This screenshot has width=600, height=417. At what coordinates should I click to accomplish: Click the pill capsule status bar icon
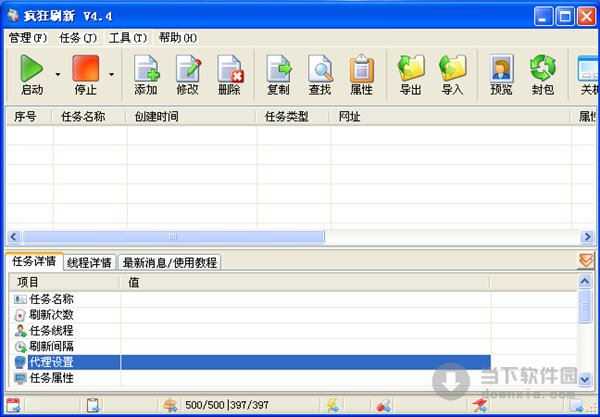click(383, 405)
